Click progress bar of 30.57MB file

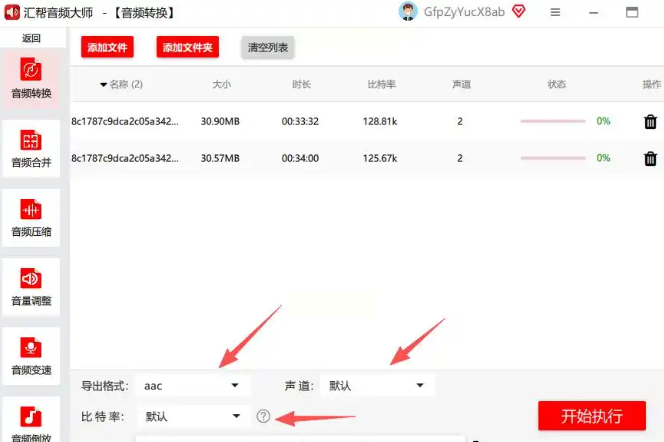point(553,158)
